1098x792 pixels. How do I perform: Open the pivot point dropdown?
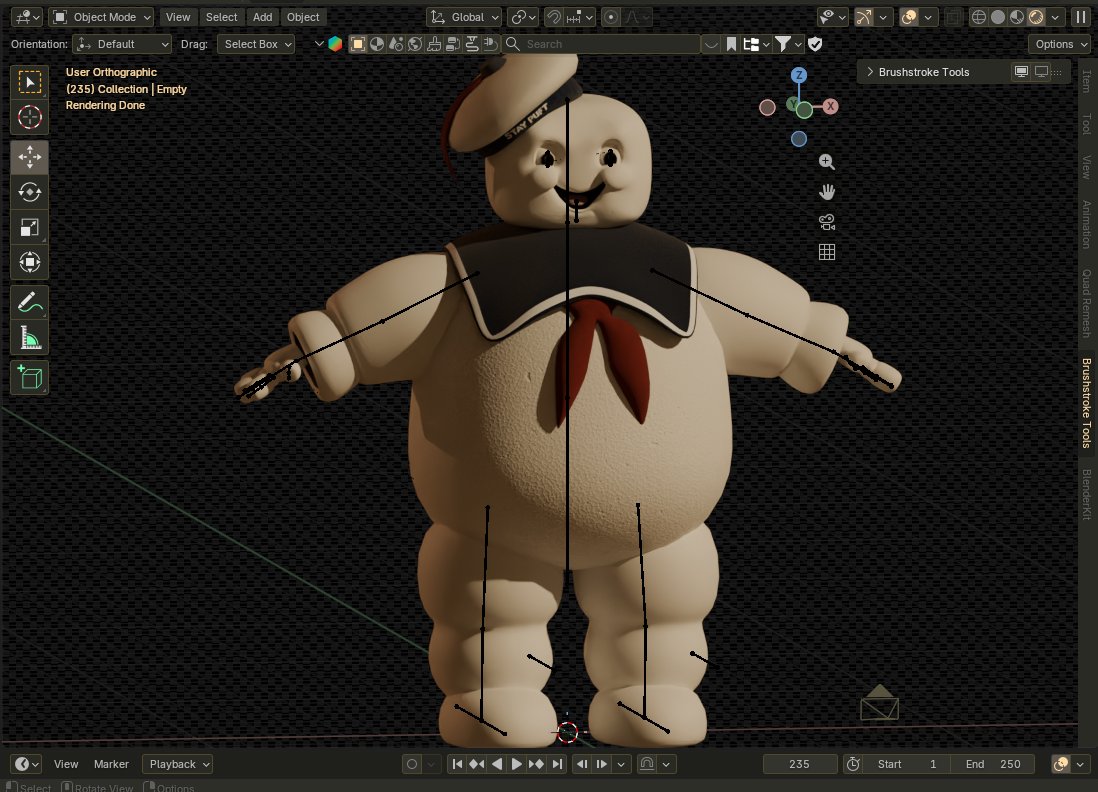pos(523,18)
